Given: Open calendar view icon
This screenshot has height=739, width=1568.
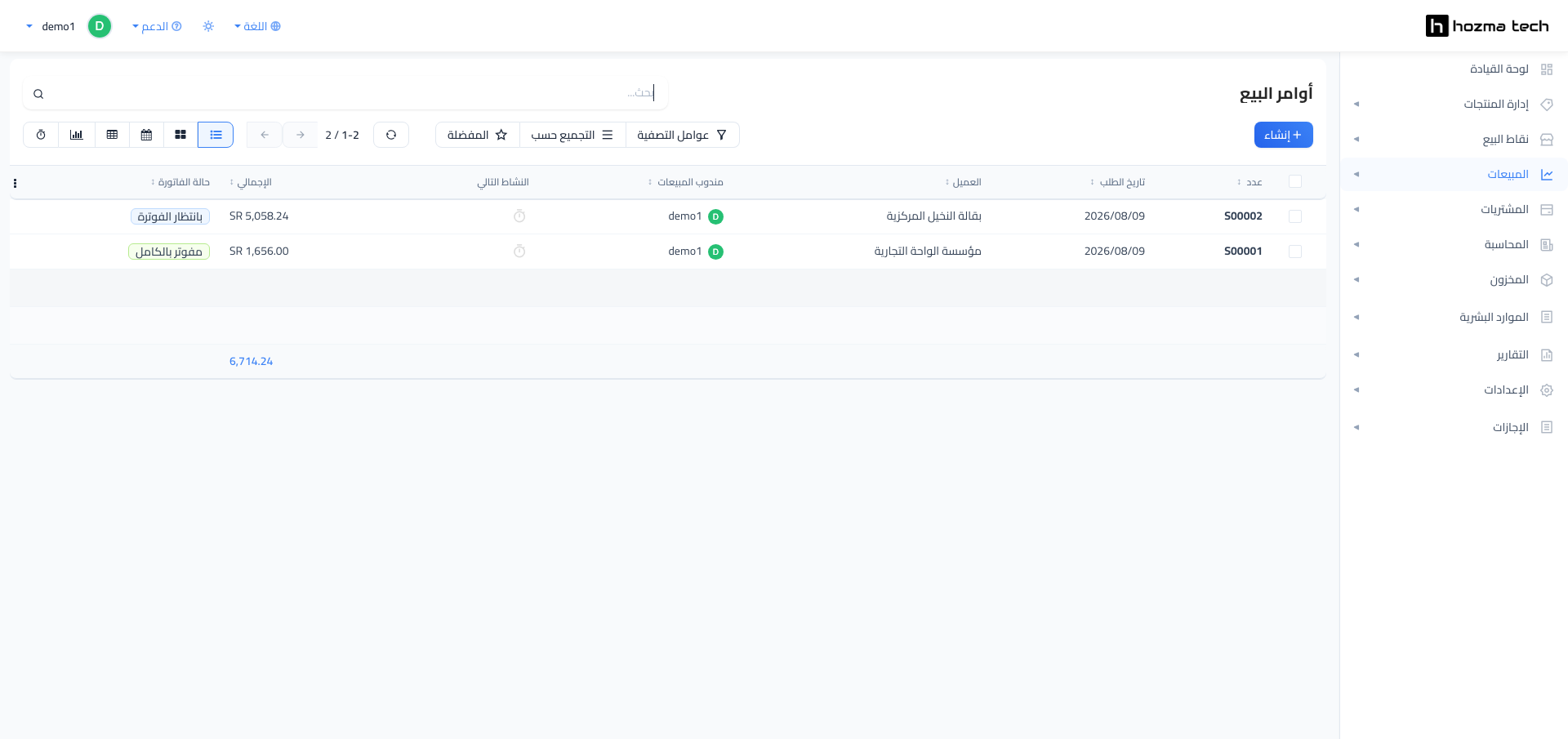Looking at the screenshot, I should 146,135.
